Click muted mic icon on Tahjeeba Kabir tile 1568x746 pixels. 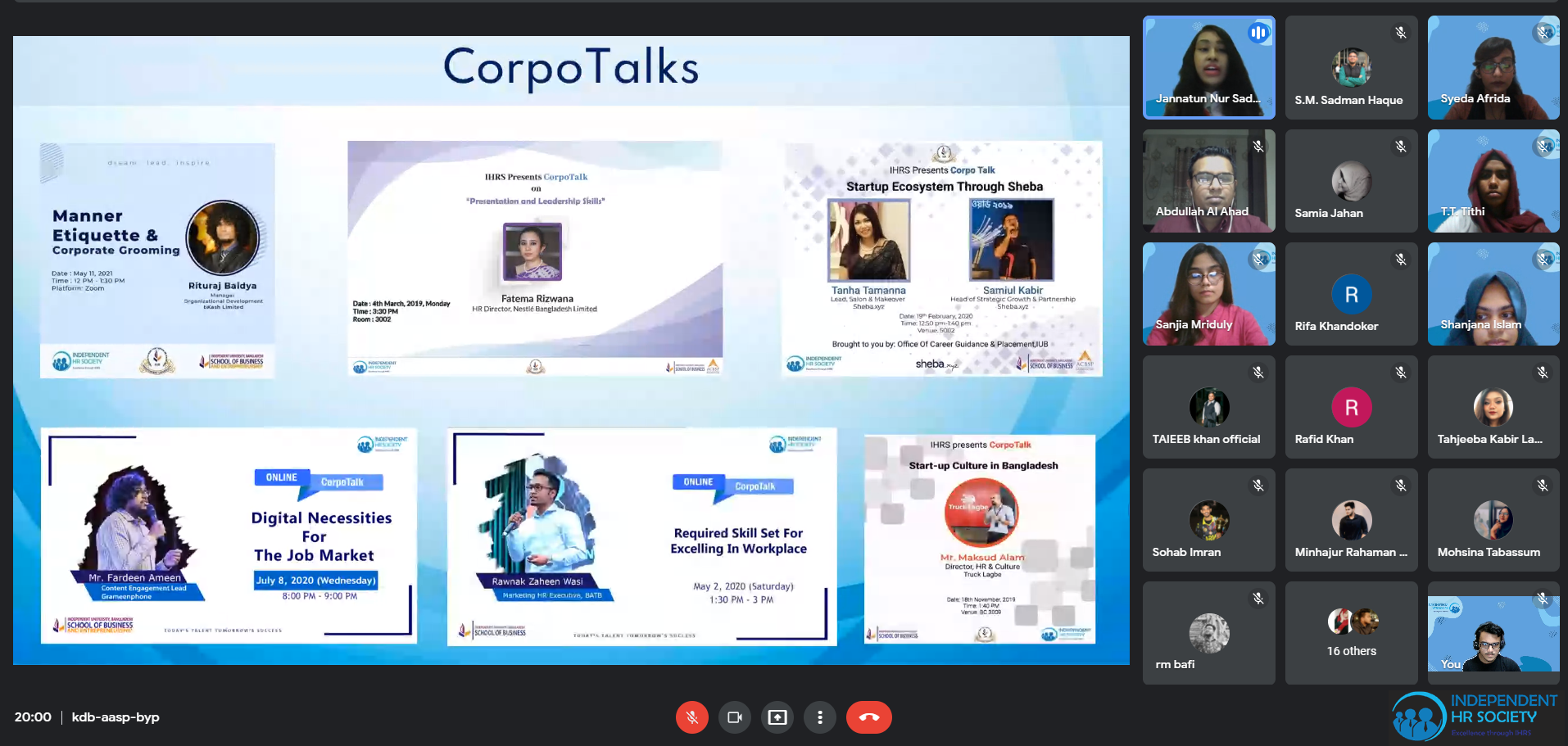pyautogui.click(x=1543, y=373)
